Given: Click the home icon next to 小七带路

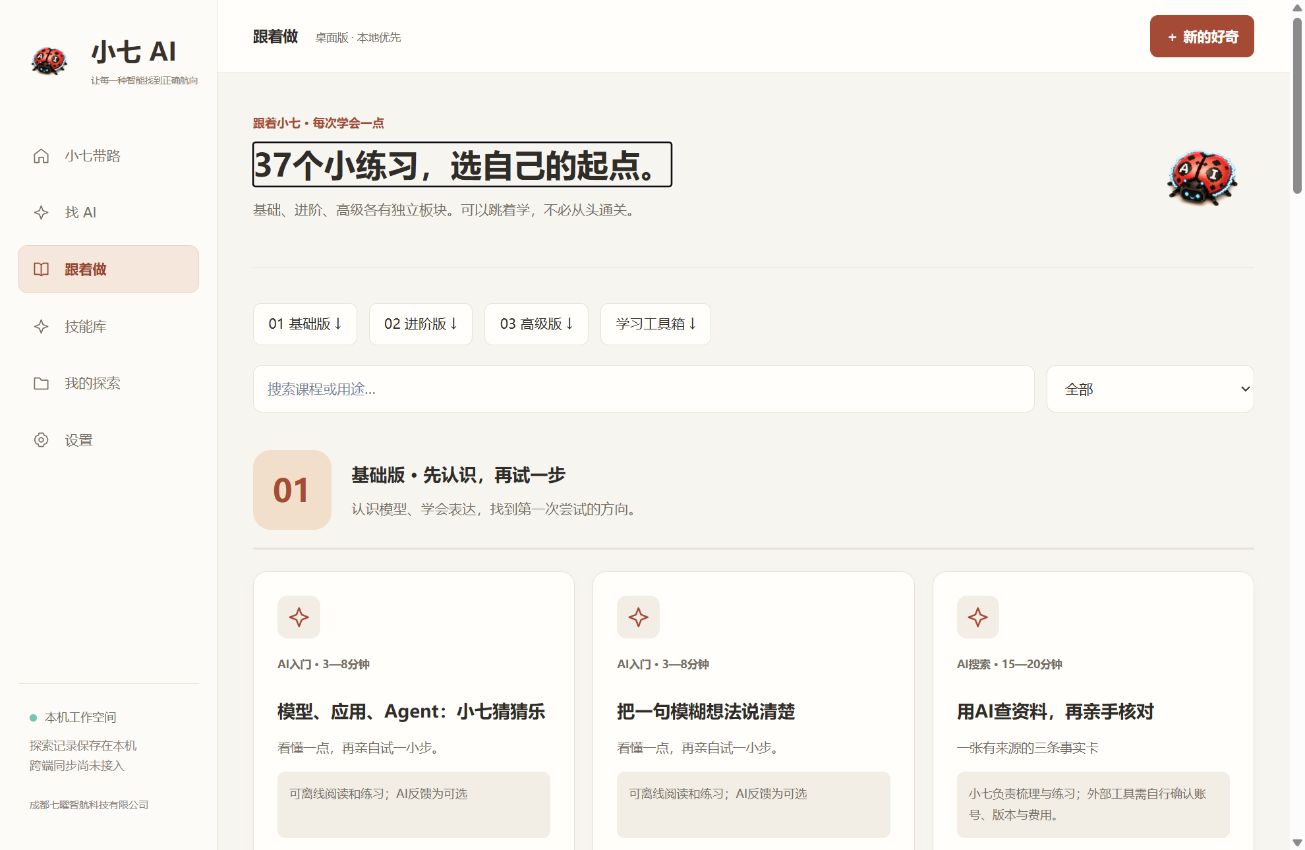Looking at the screenshot, I should 41,156.
